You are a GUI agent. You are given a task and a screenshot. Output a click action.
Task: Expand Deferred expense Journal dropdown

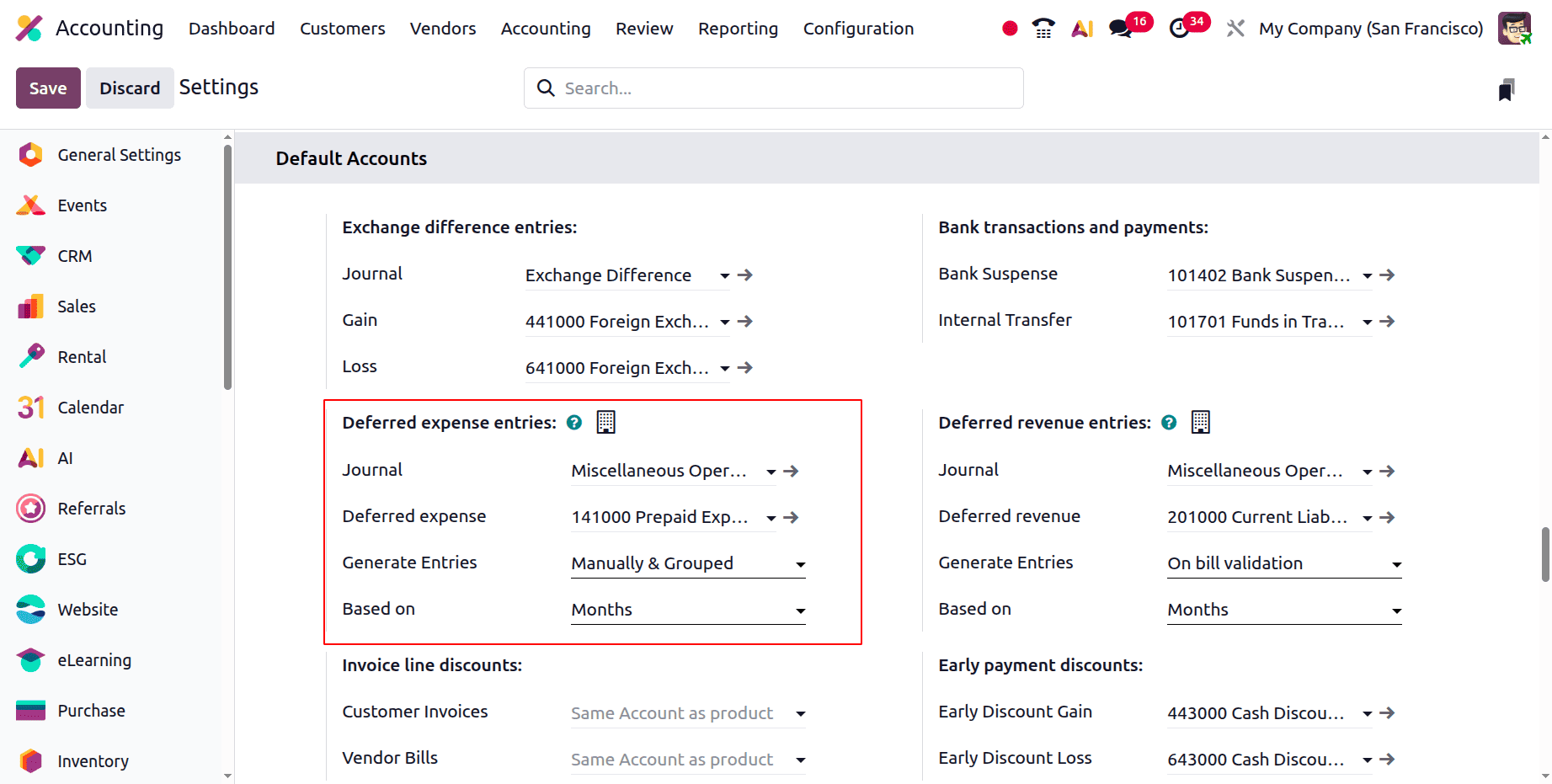tap(771, 472)
